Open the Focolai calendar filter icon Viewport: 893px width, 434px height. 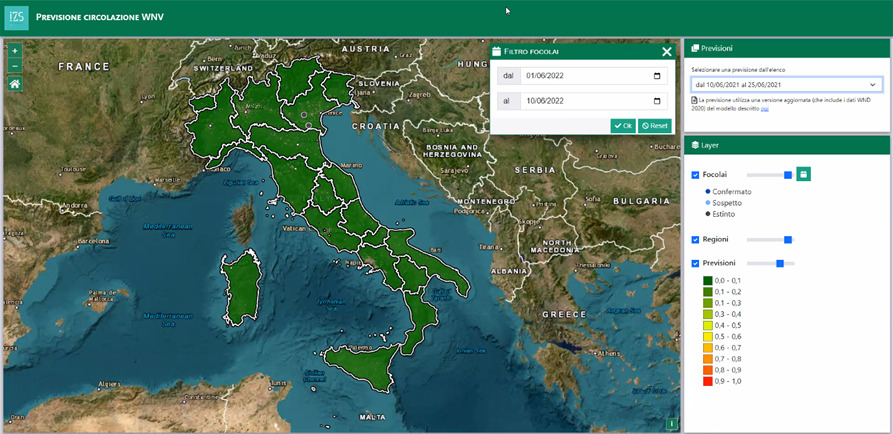point(803,174)
